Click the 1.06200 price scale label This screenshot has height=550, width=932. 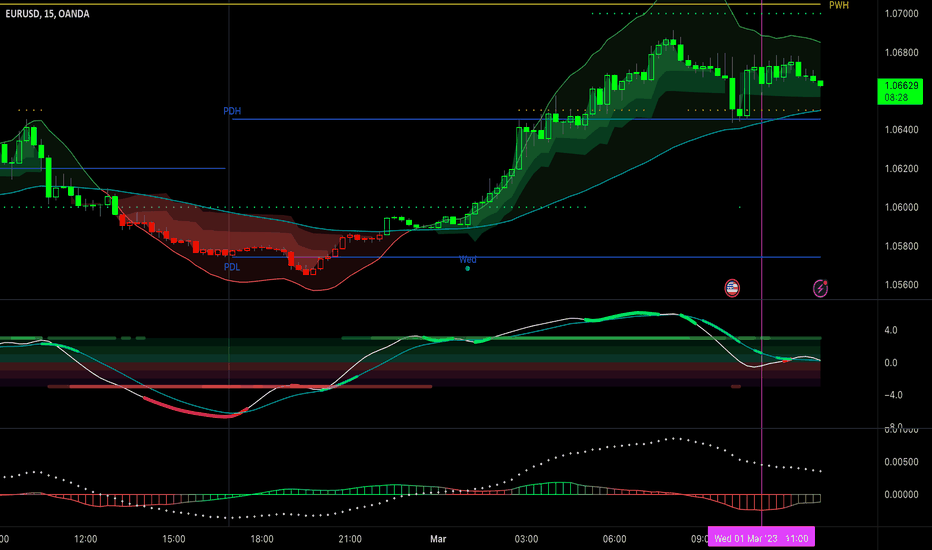tap(901, 169)
